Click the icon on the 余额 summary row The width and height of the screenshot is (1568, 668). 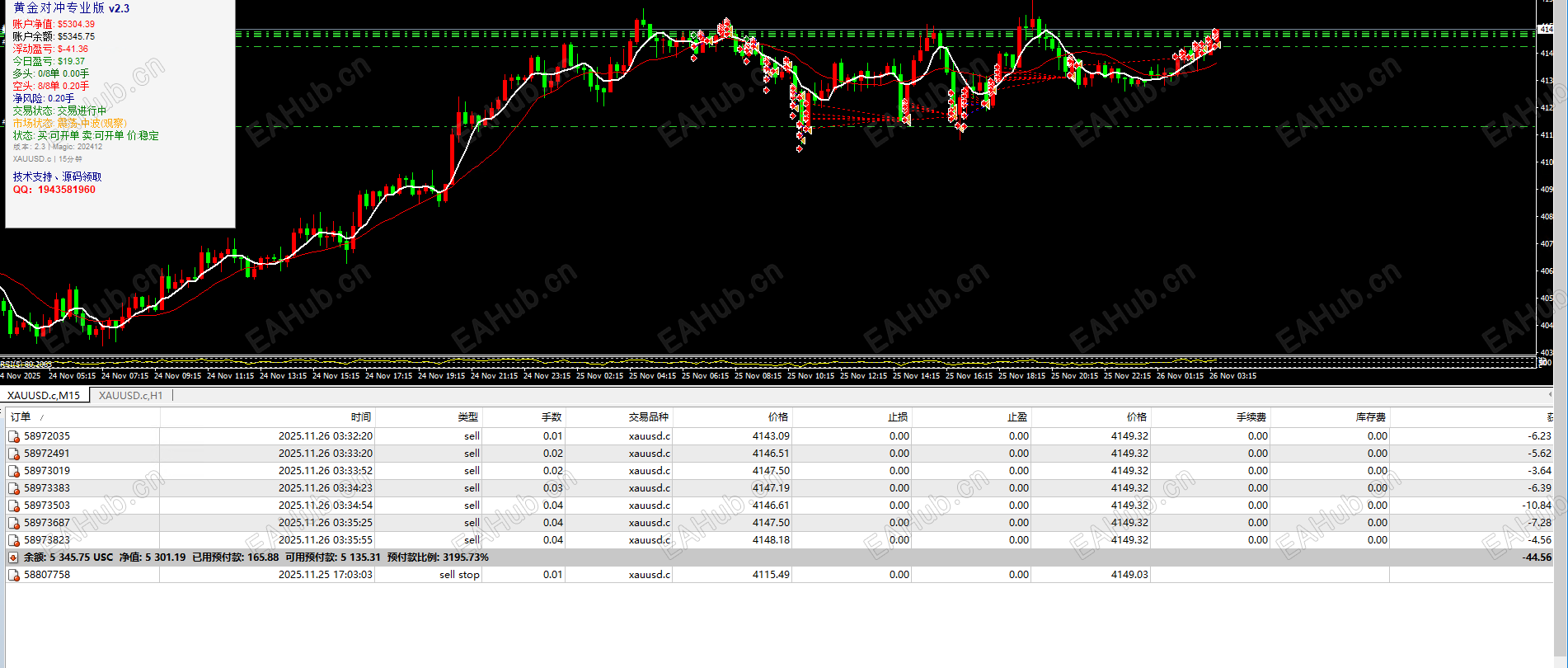[x=13, y=557]
